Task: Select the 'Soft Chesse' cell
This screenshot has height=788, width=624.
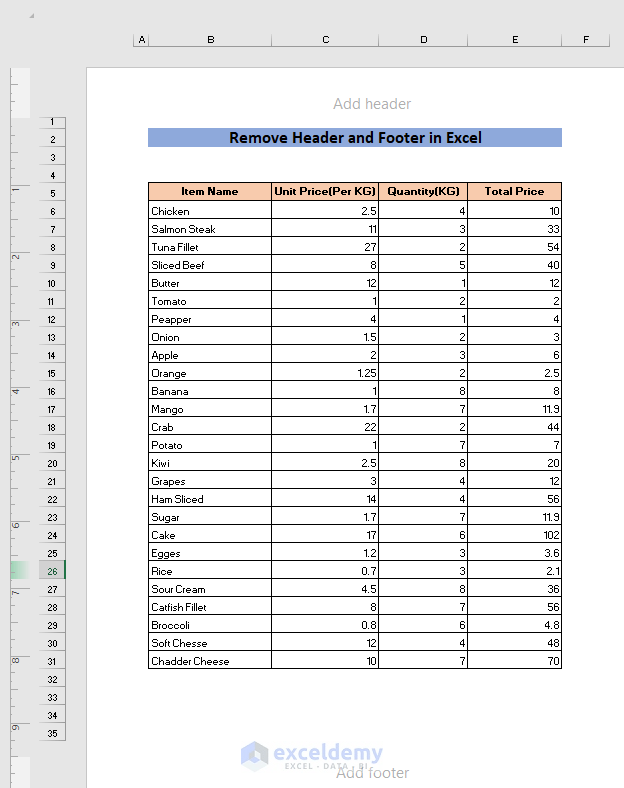Action: (x=210, y=643)
